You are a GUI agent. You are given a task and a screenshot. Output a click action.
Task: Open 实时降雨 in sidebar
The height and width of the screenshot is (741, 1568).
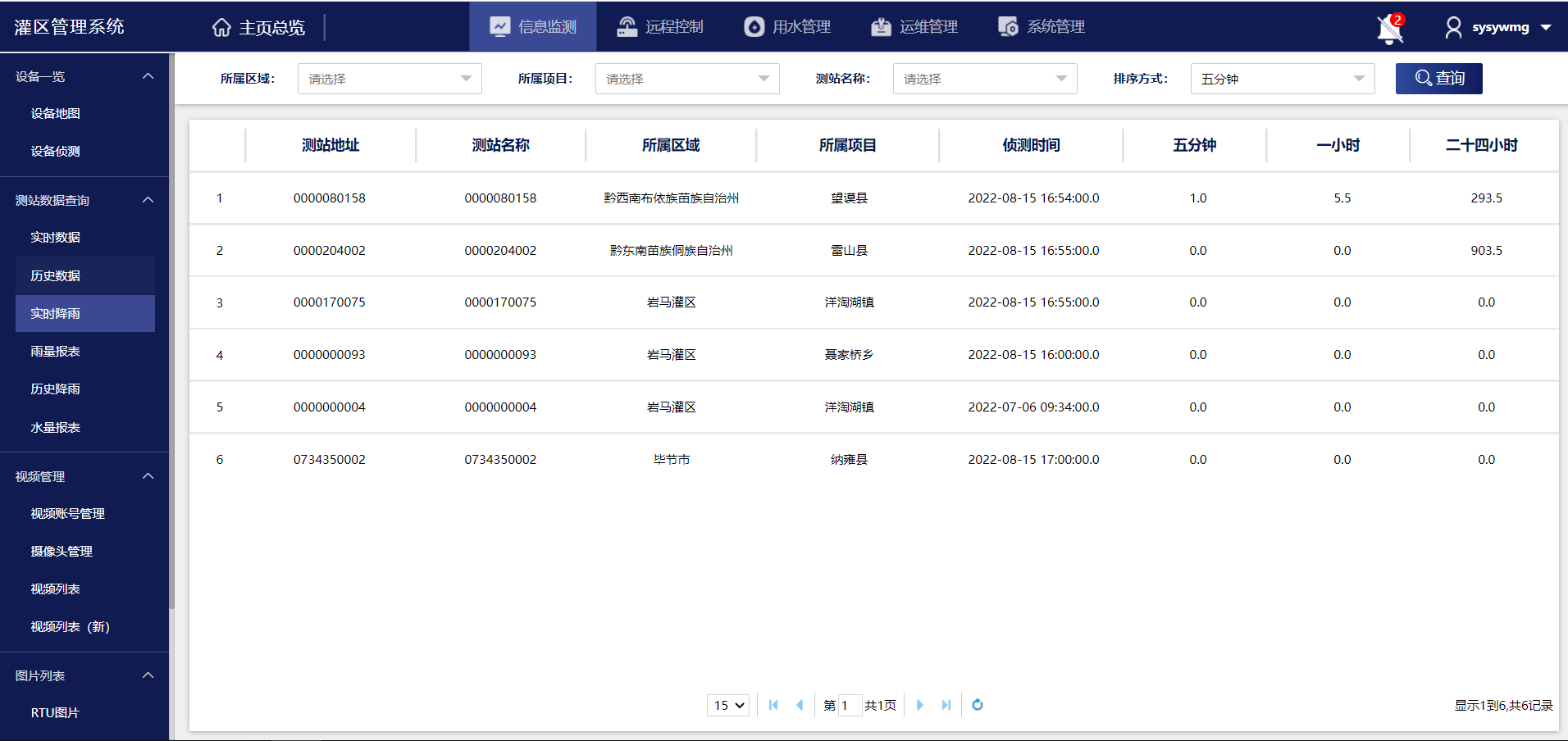(x=85, y=313)
